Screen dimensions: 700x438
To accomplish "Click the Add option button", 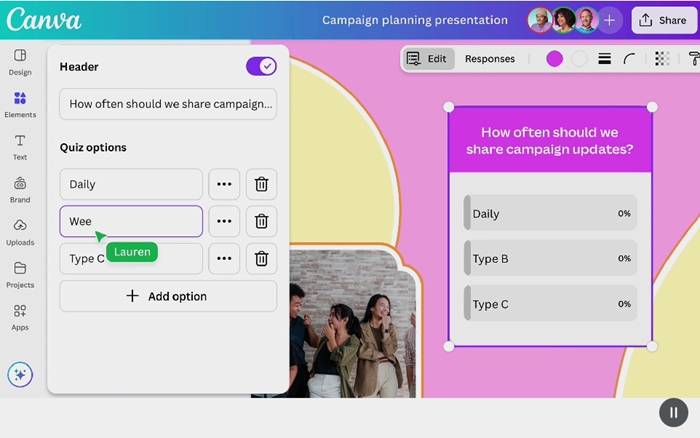I will (x=168, y=296).
